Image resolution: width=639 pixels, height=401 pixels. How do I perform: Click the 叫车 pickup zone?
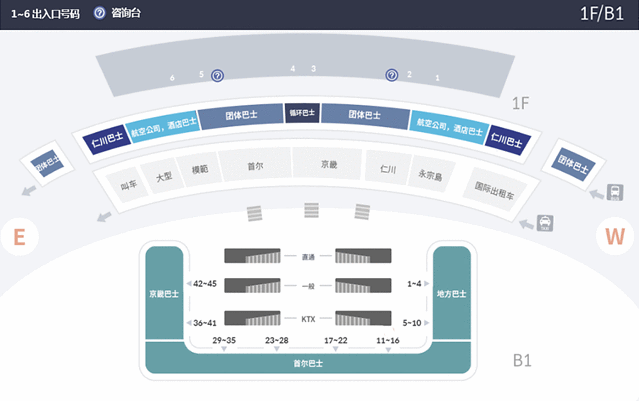coord(127,185)
